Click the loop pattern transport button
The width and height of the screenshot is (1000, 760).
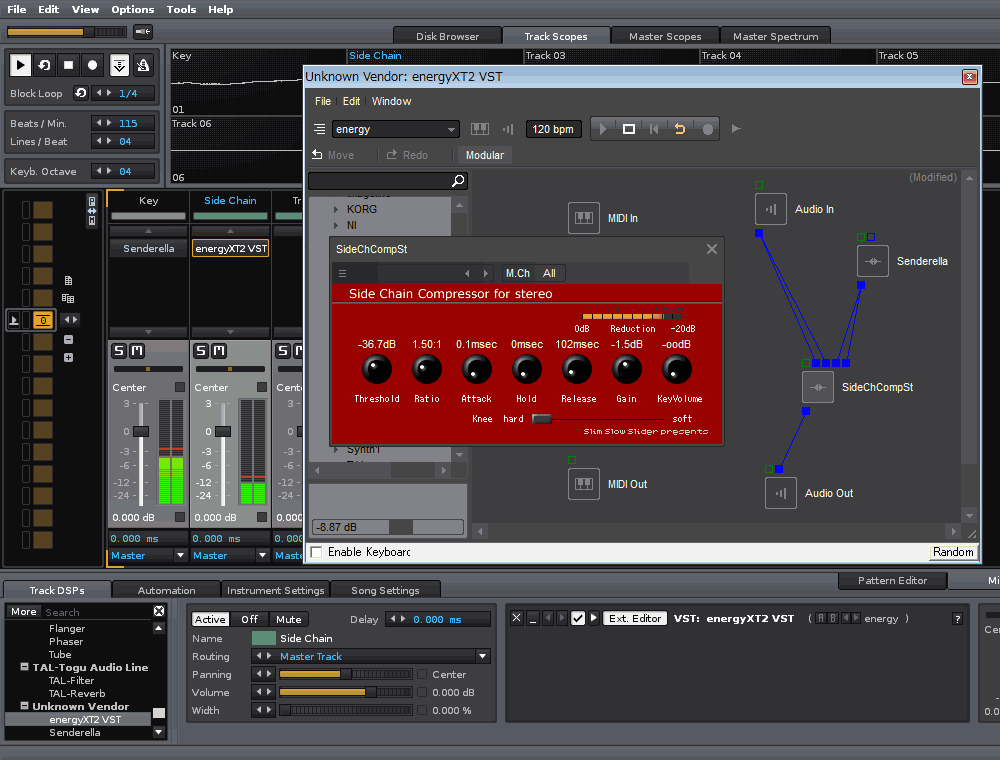coord(44,65)
